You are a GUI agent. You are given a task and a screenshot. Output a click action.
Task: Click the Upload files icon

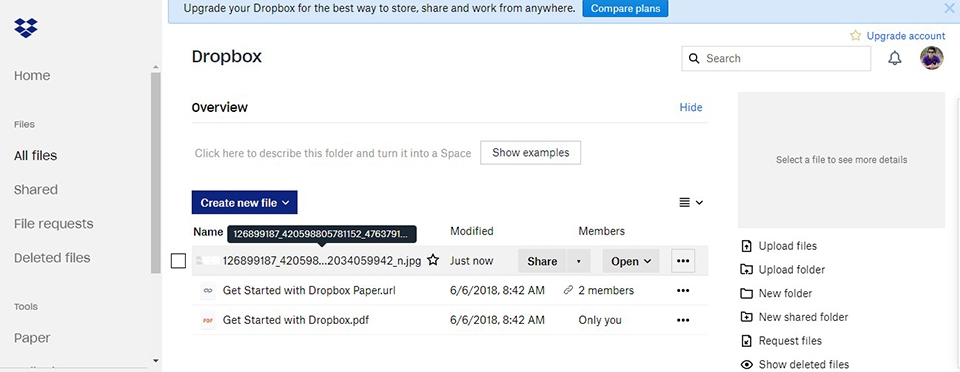(746, 246)
